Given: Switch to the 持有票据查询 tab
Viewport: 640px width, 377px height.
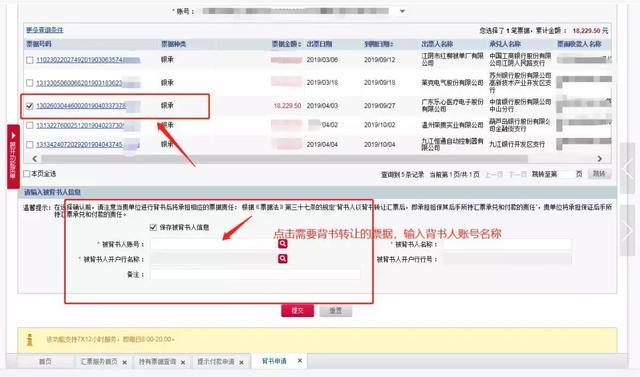Looking at the screenshot, I should point(158,361).
